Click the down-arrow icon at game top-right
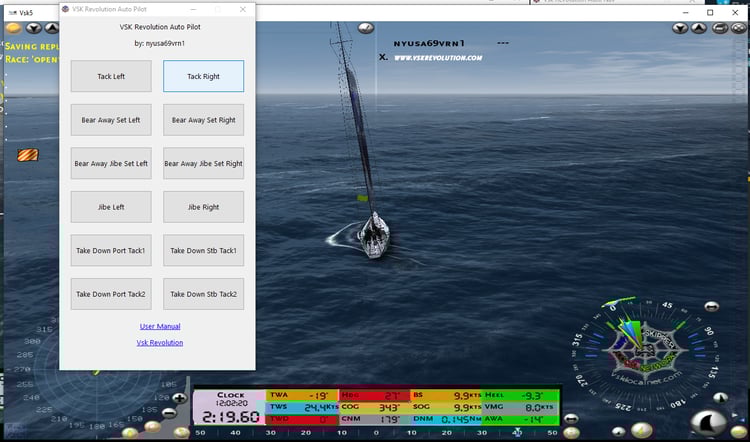750x442 pixels. [680, 28]
